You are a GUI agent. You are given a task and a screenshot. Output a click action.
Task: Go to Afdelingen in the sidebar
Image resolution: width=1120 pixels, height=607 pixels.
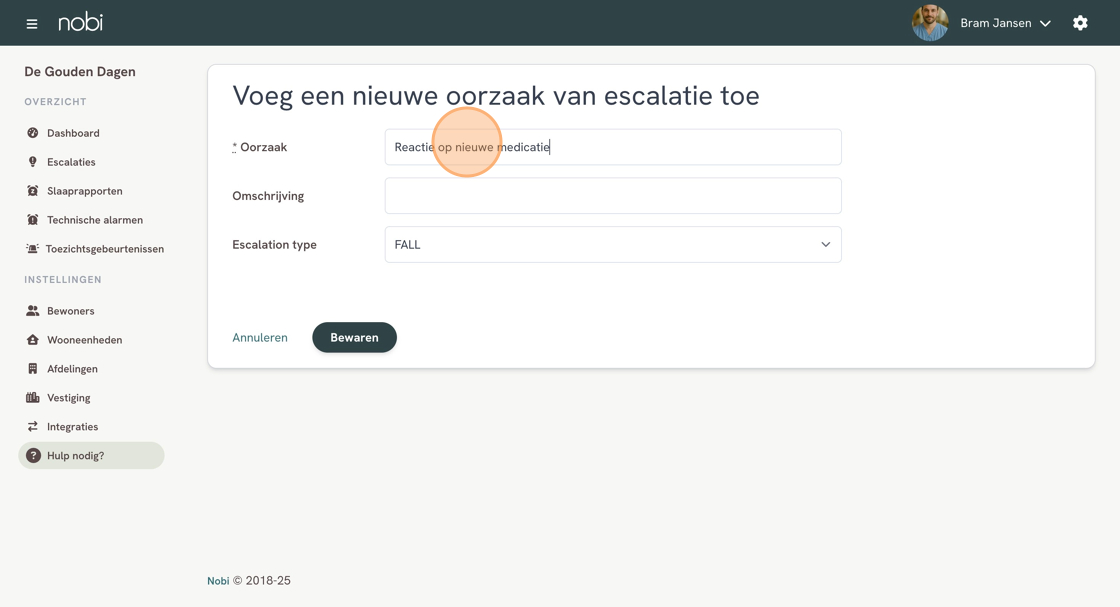72,368
